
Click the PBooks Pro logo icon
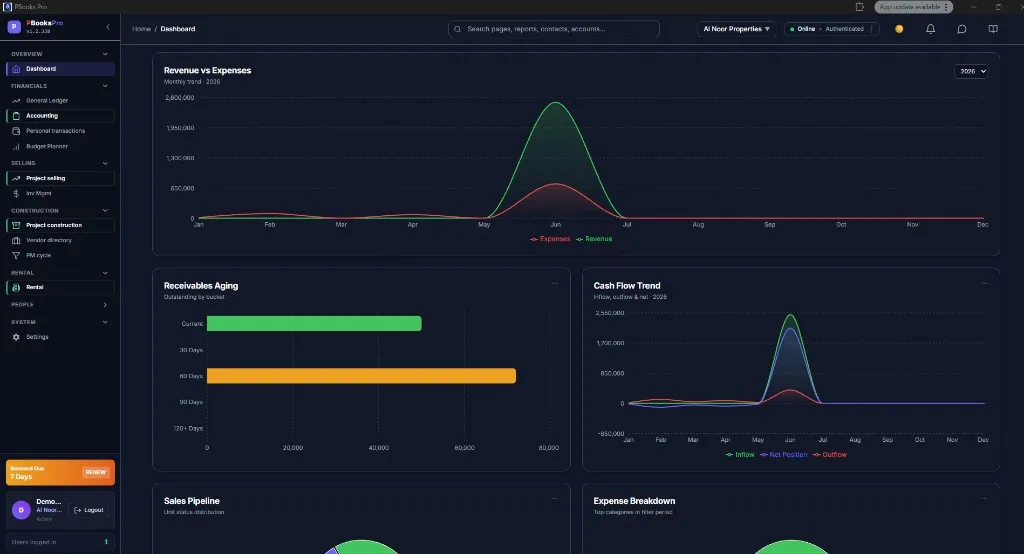coord(14,27)
